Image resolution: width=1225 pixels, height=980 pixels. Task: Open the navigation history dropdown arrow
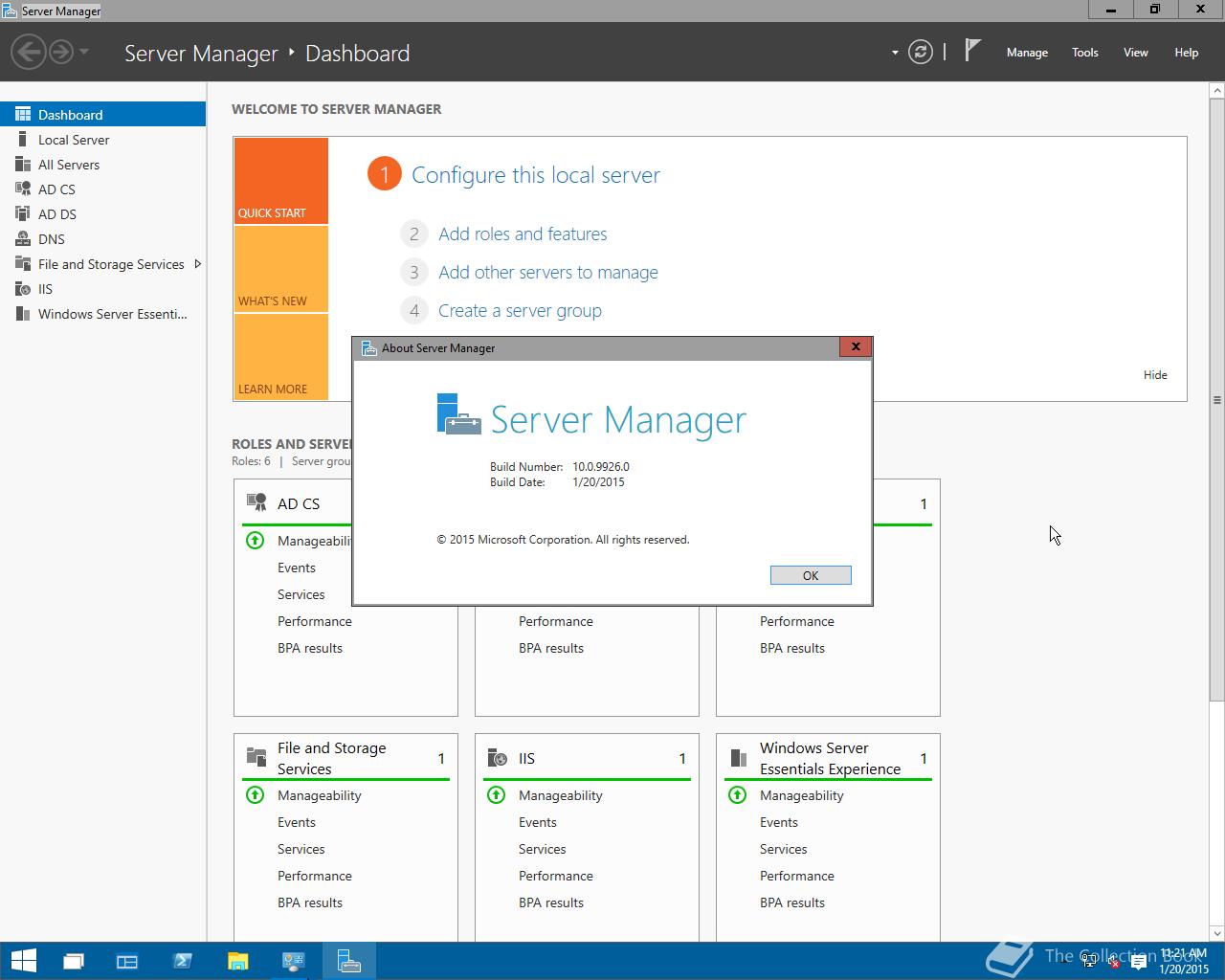[84, 52]
